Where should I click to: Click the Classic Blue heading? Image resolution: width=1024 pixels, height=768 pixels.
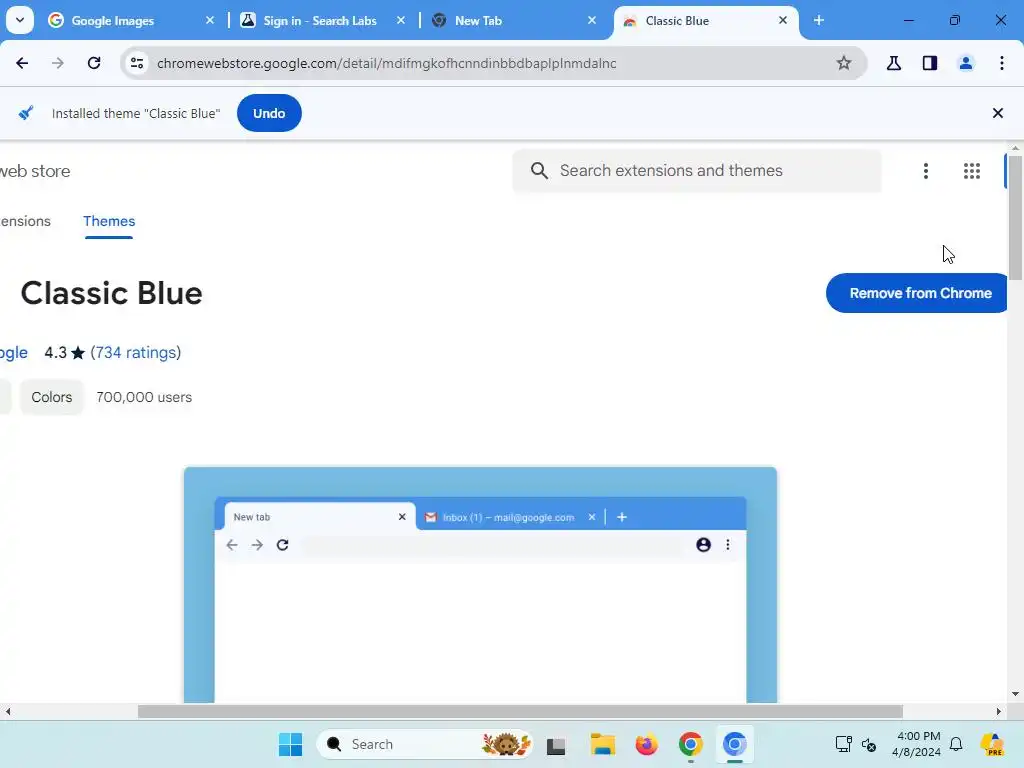[112, 293]
